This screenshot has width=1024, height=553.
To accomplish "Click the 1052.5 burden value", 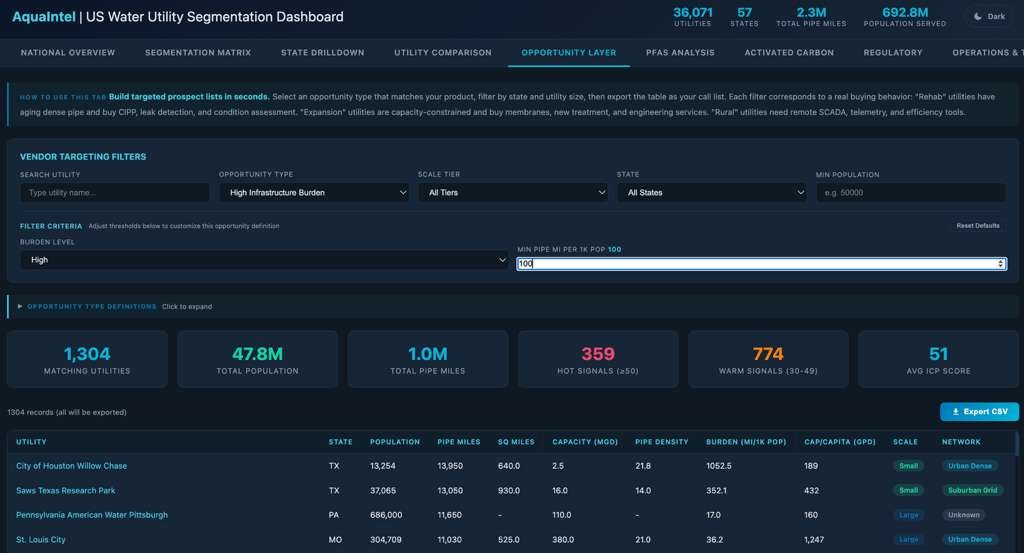I will click(x=718, y=466).
